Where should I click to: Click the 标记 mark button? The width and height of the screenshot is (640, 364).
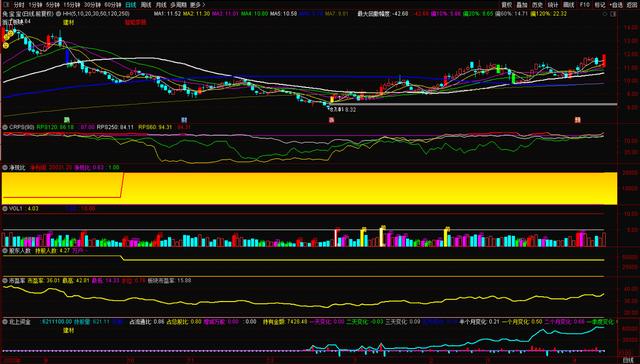coord(600,5)
